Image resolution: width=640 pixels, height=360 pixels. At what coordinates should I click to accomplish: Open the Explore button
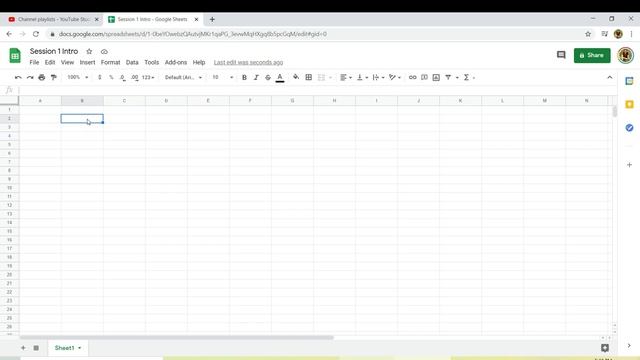click(x=605, y=348)
